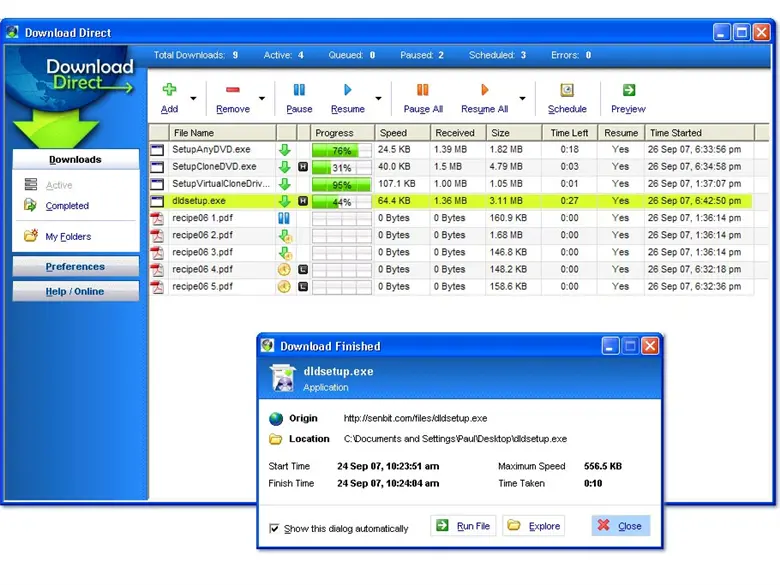This screenshot has width=780, height=585.
Task: Open the Preferences panel section
Action: click(x=75, y=267)
